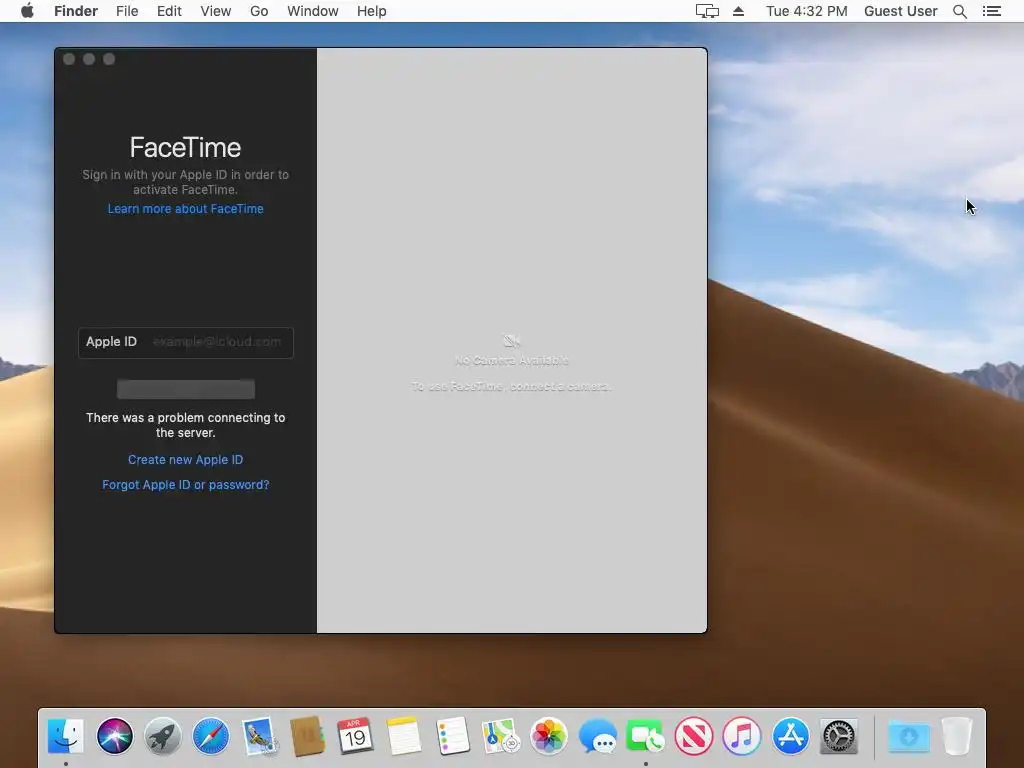Open Spotlight search magnifier
This screenshot has height=768, width=1024.
tap(959, 11)
